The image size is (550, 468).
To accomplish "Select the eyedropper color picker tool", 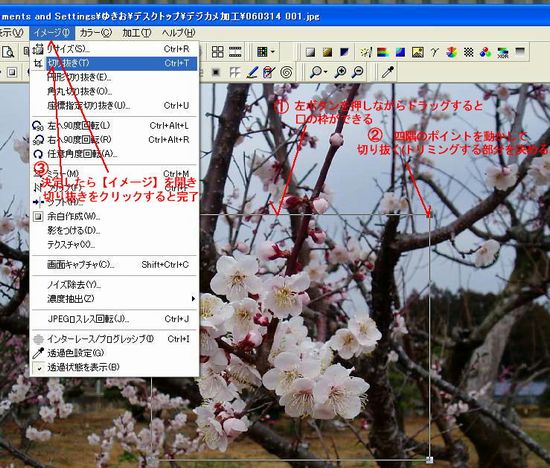I will click(388, 72).
